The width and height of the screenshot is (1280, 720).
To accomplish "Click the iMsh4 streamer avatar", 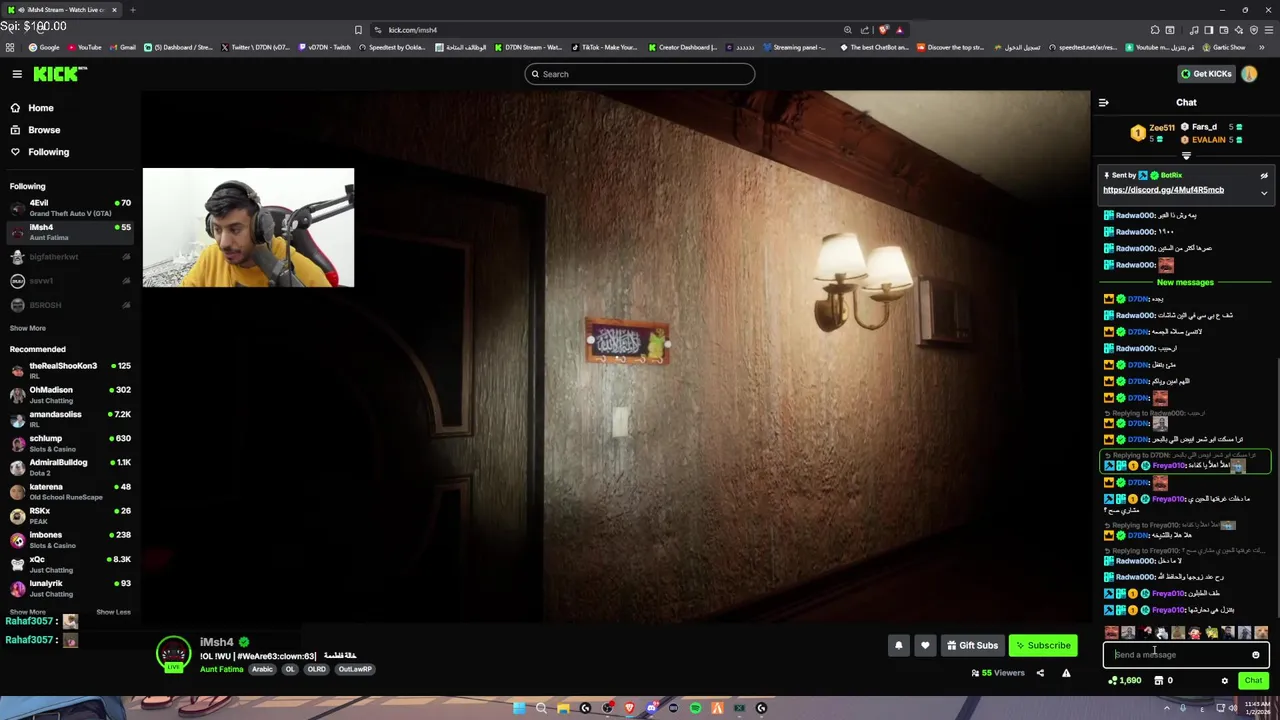I will click(x=173, y=653).
